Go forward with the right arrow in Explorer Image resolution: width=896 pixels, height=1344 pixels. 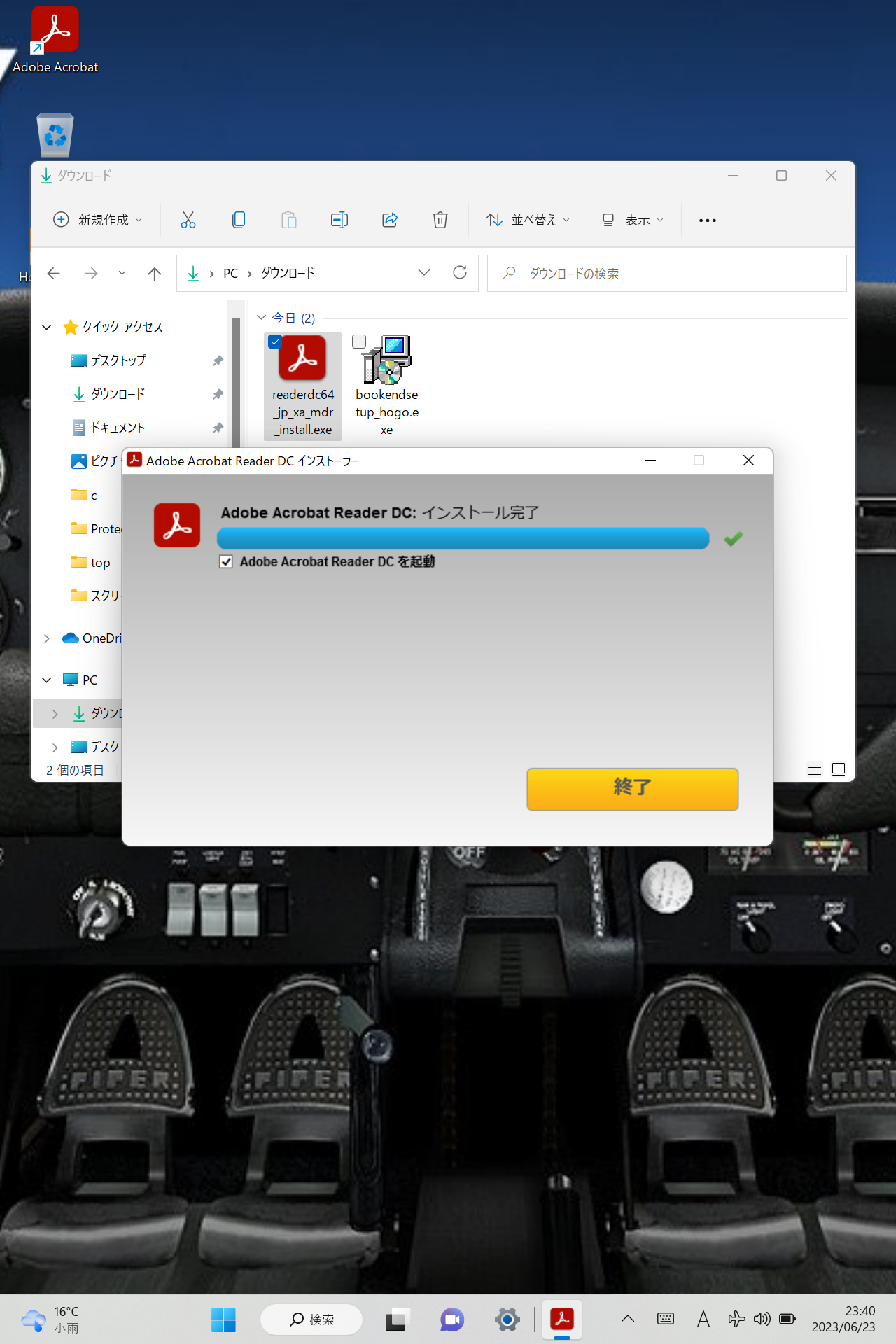coord(91,273)
